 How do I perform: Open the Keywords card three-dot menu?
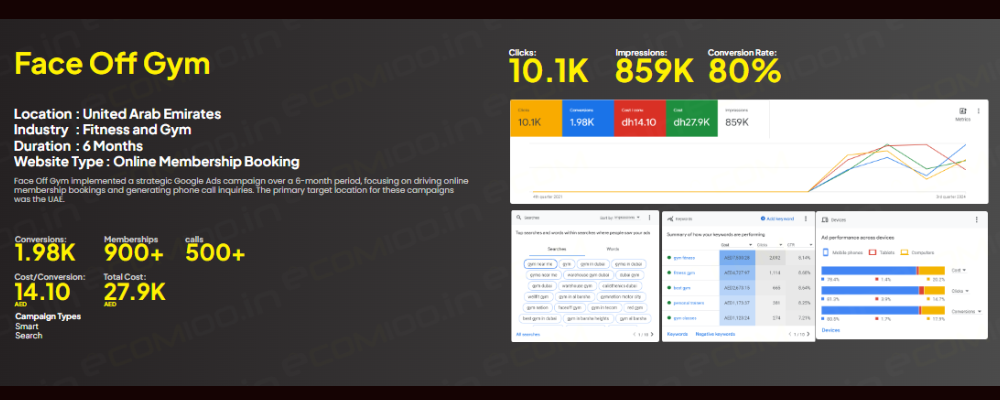coord(807,216)
